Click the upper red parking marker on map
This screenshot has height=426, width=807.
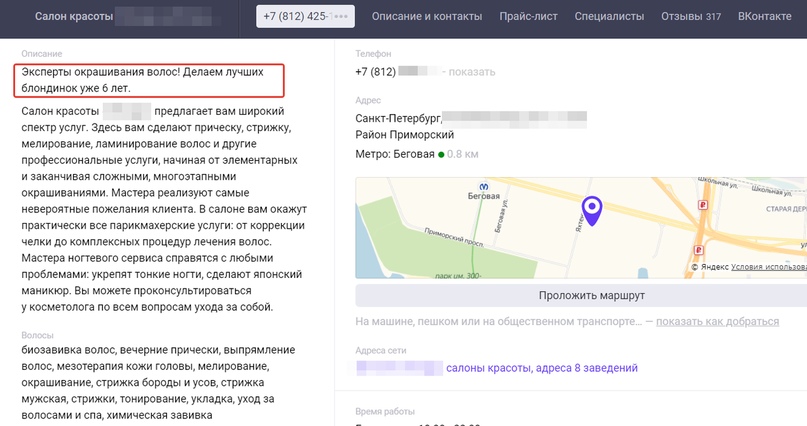click(702, 205)
